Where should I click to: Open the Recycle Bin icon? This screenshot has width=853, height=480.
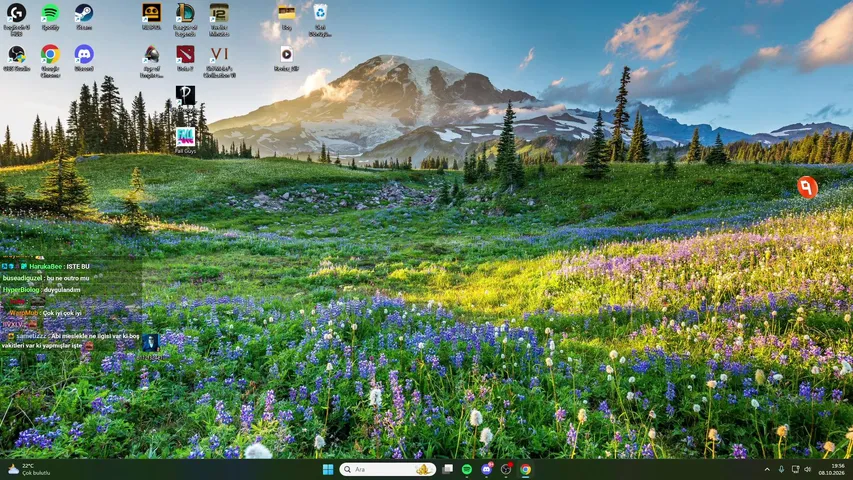[x=320, y=19]
